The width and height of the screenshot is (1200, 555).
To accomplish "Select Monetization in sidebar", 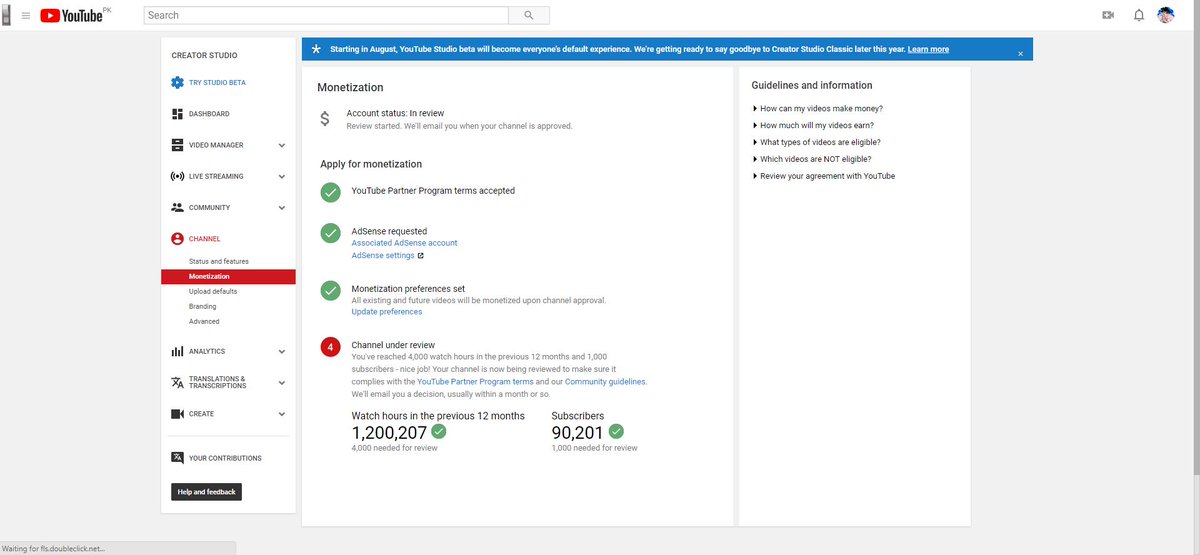I will click(x=228, y=276).
